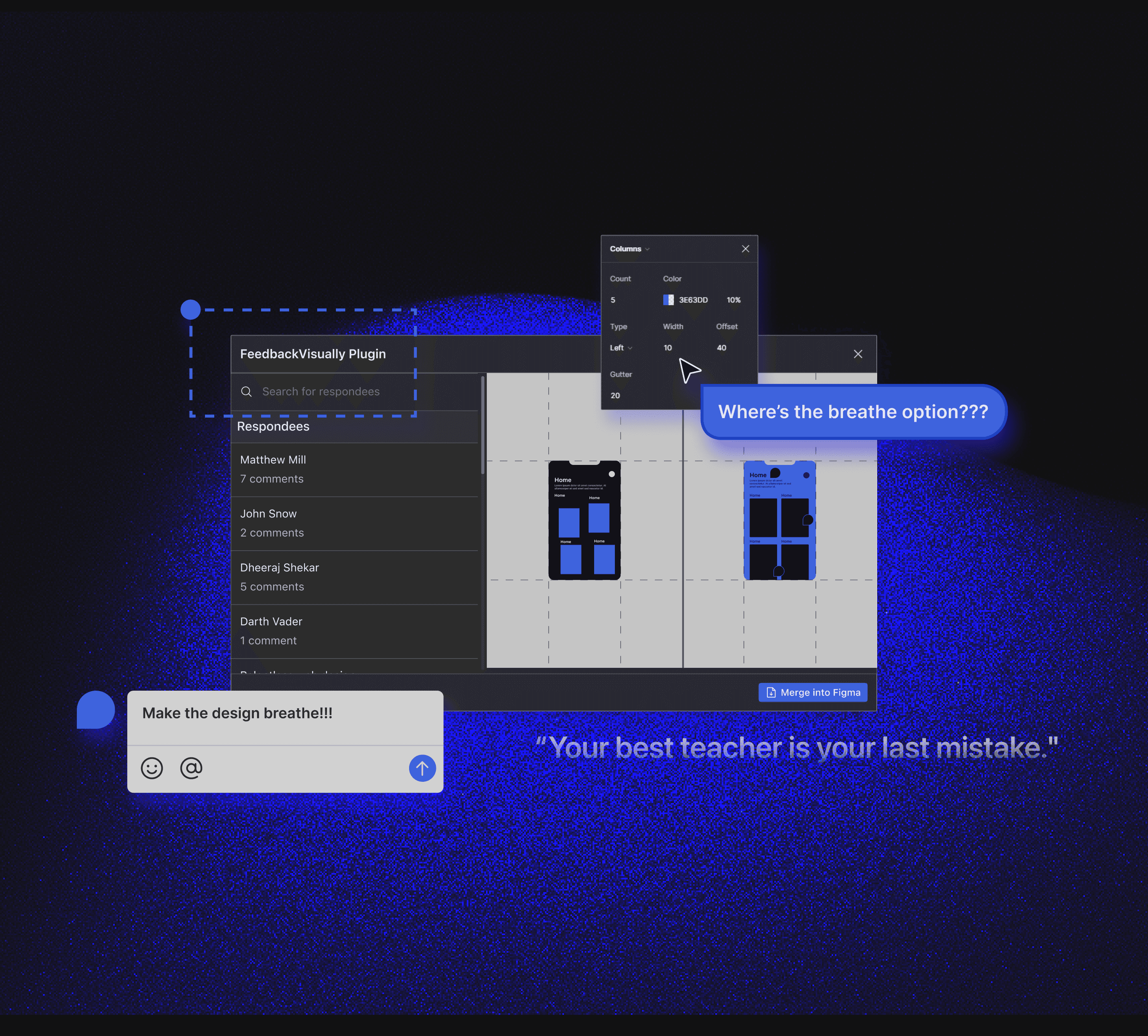Click the Gutter value 20

[x=615, y=396]
